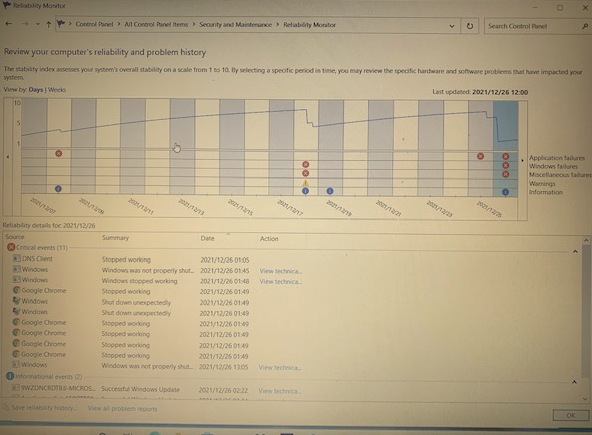Image resolution: width=592 pixels, height=435 pixels.
Task: Go up one level with Up arrow
Action: point(48,25)
